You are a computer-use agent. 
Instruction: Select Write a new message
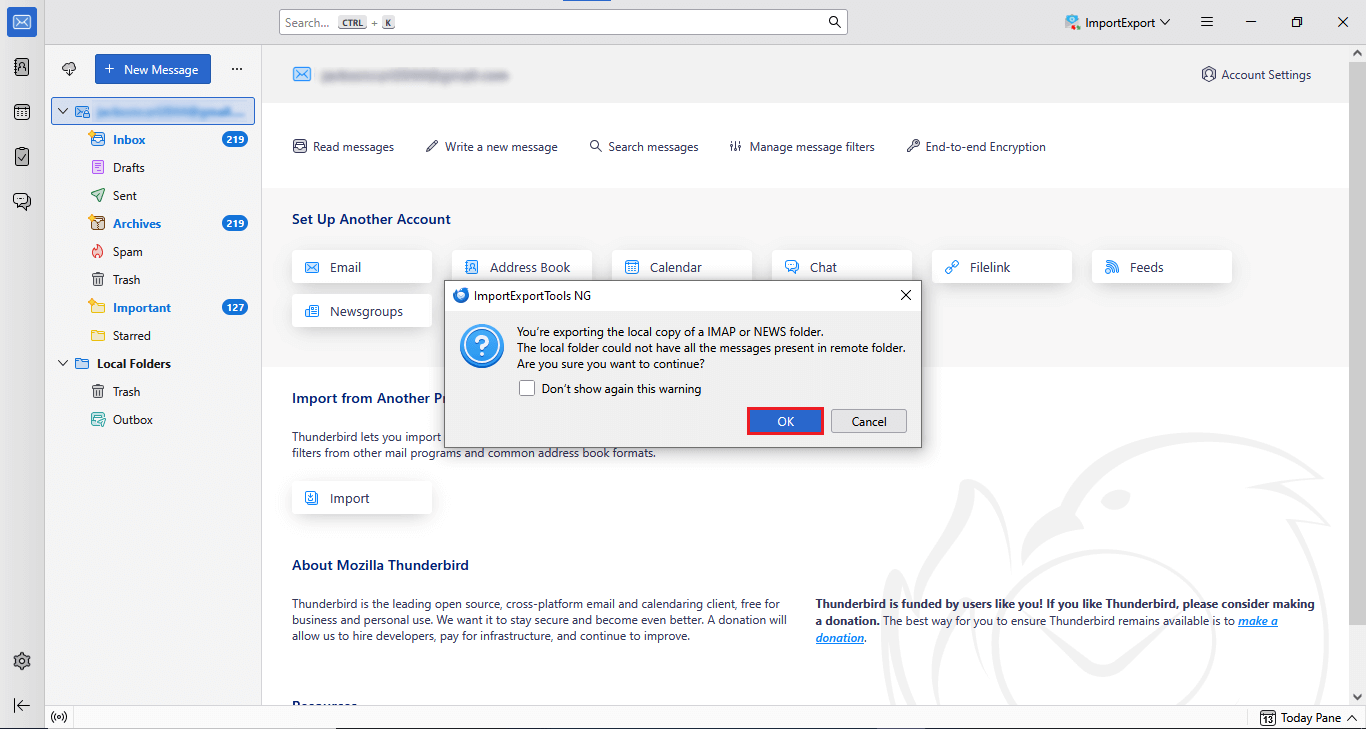click(491, 146)
